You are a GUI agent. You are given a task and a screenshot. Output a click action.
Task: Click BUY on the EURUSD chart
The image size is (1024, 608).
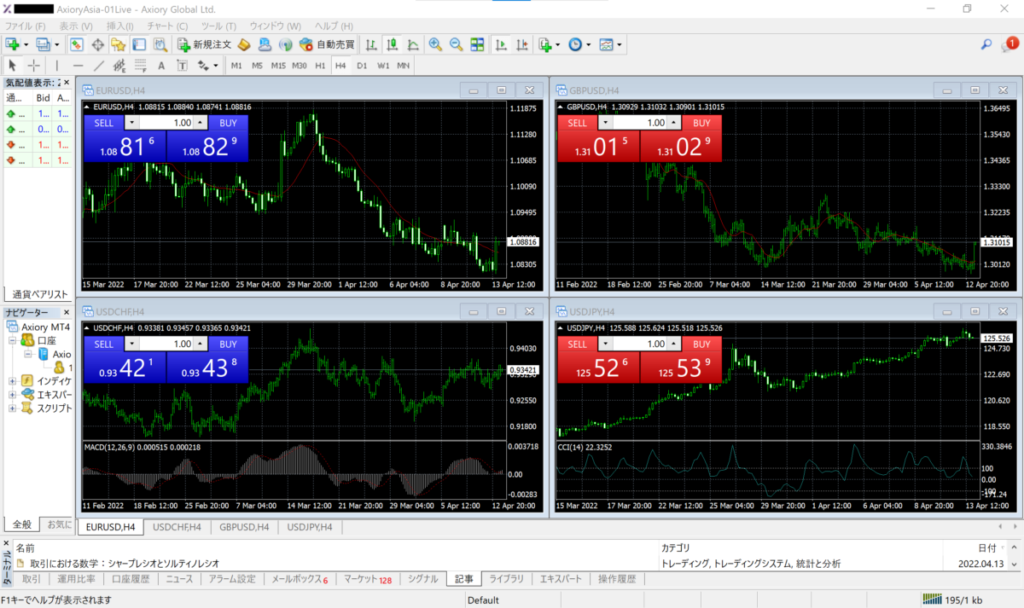[228, 123]
